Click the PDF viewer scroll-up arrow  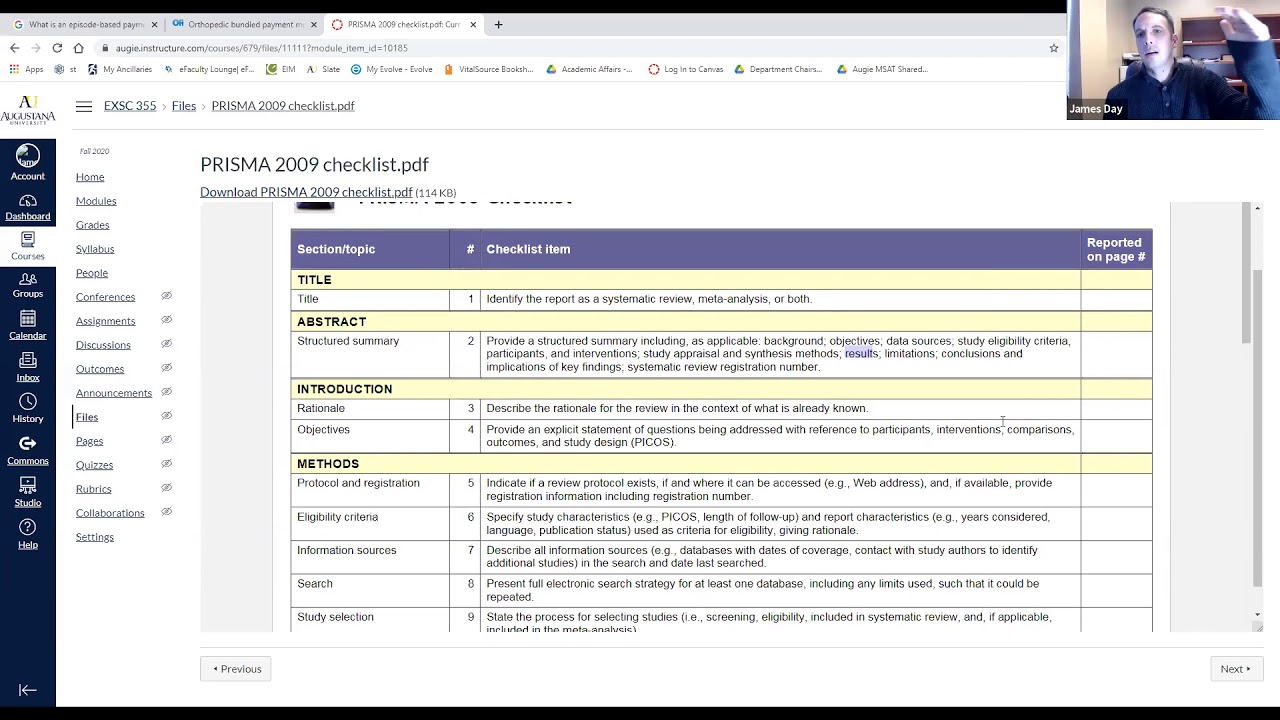click(x=1257, y=208)
